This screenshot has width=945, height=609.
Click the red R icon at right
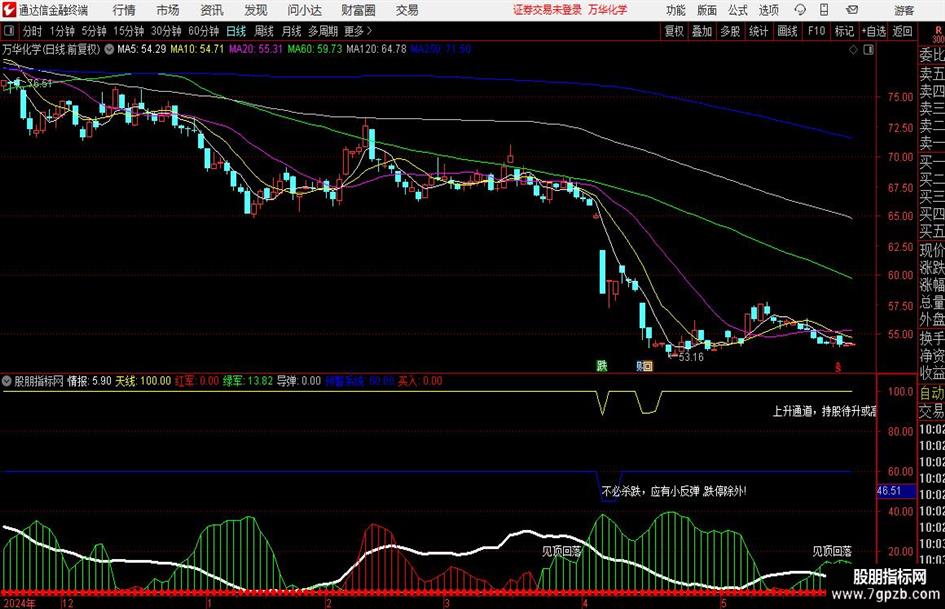[938, 30]
